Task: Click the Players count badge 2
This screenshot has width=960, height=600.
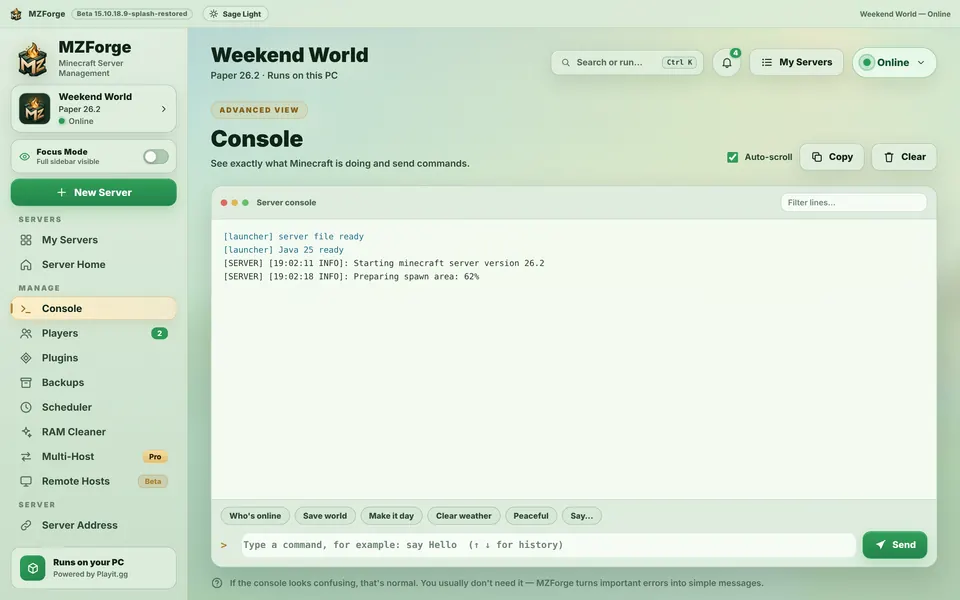Action: 159,334
